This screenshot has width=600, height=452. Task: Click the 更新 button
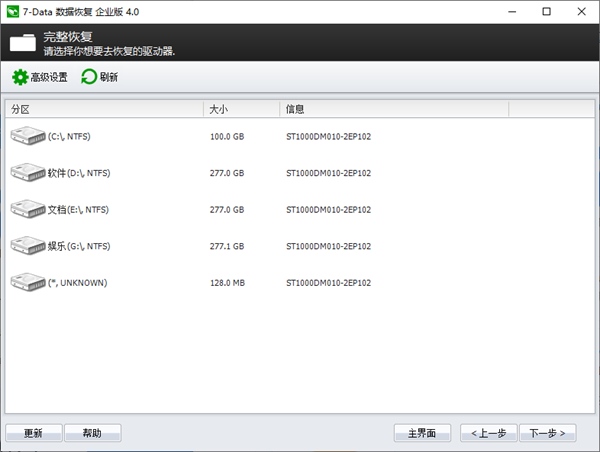[x=34, y=433]
